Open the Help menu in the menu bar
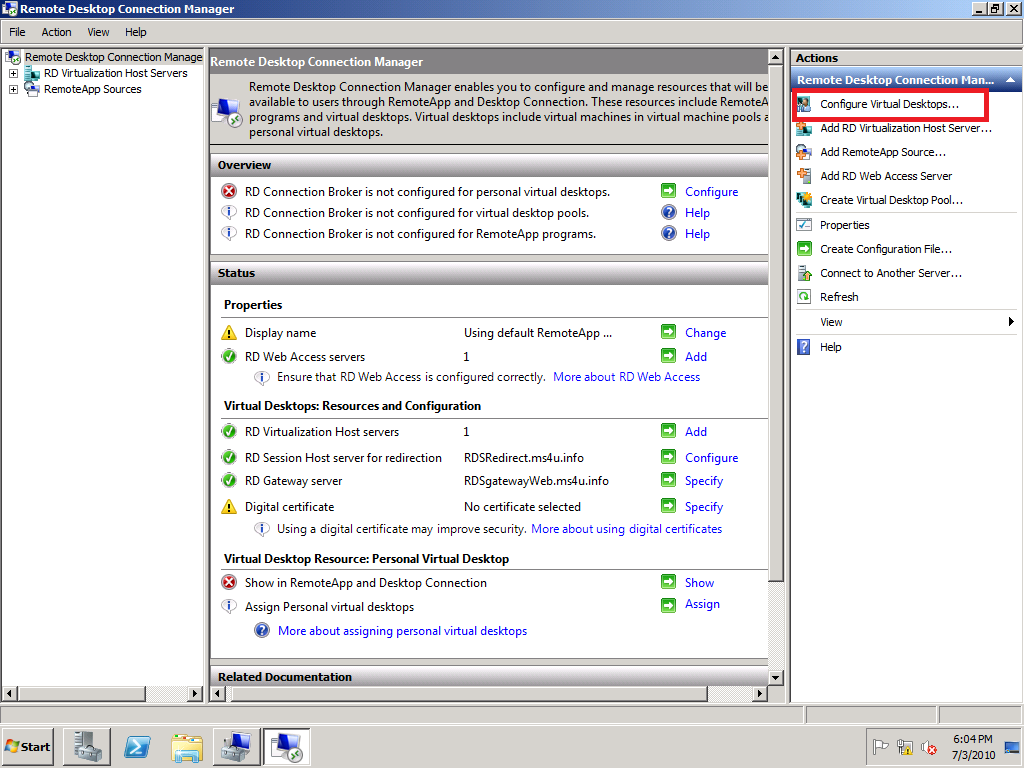This screenshot has width=1024, height=768. [x=136, y=32]
